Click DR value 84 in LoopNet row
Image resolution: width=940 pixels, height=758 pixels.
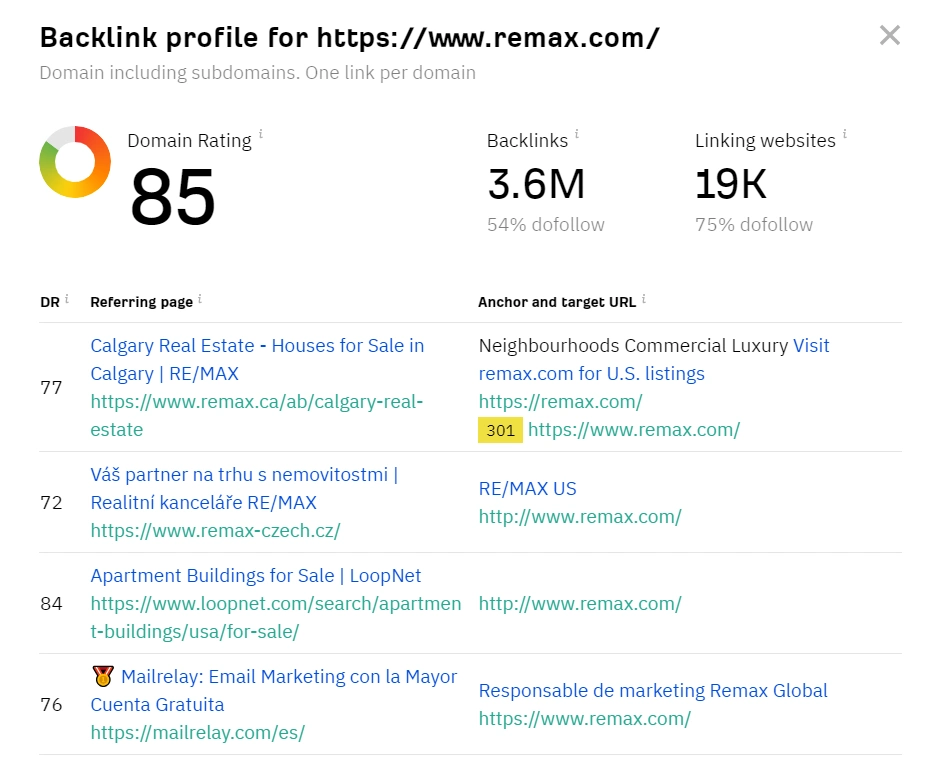(51, 603)
